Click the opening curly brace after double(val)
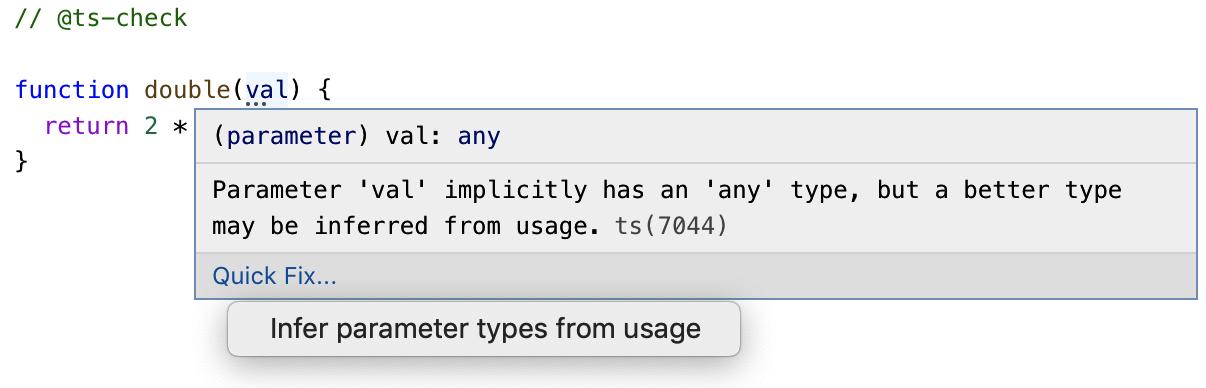This screenshot has width=1206, height=388. (x=324, y=90)
